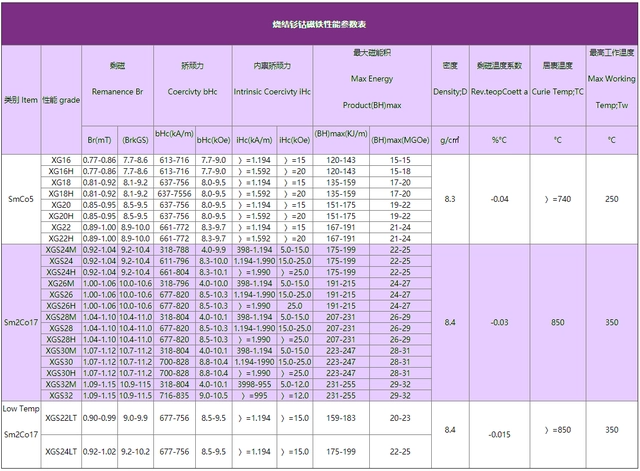Select the 'Low Temp' category cell
This screenshot has width=640, height=471.
[x=20, y=409]
